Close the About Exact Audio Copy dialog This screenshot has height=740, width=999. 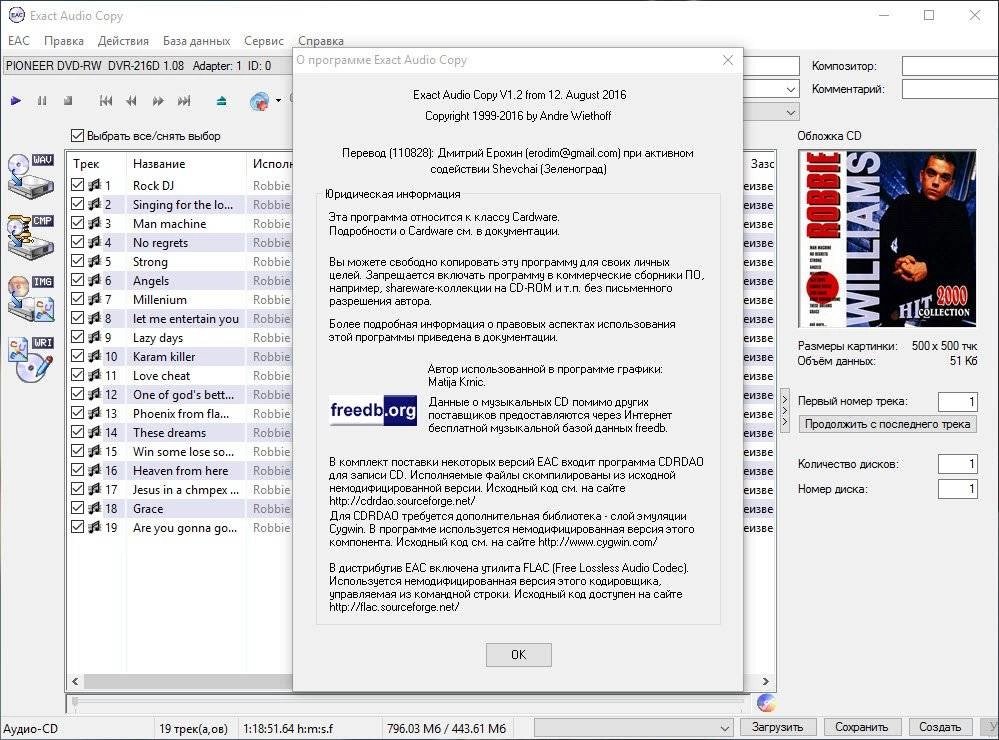[x=728, y=60]
